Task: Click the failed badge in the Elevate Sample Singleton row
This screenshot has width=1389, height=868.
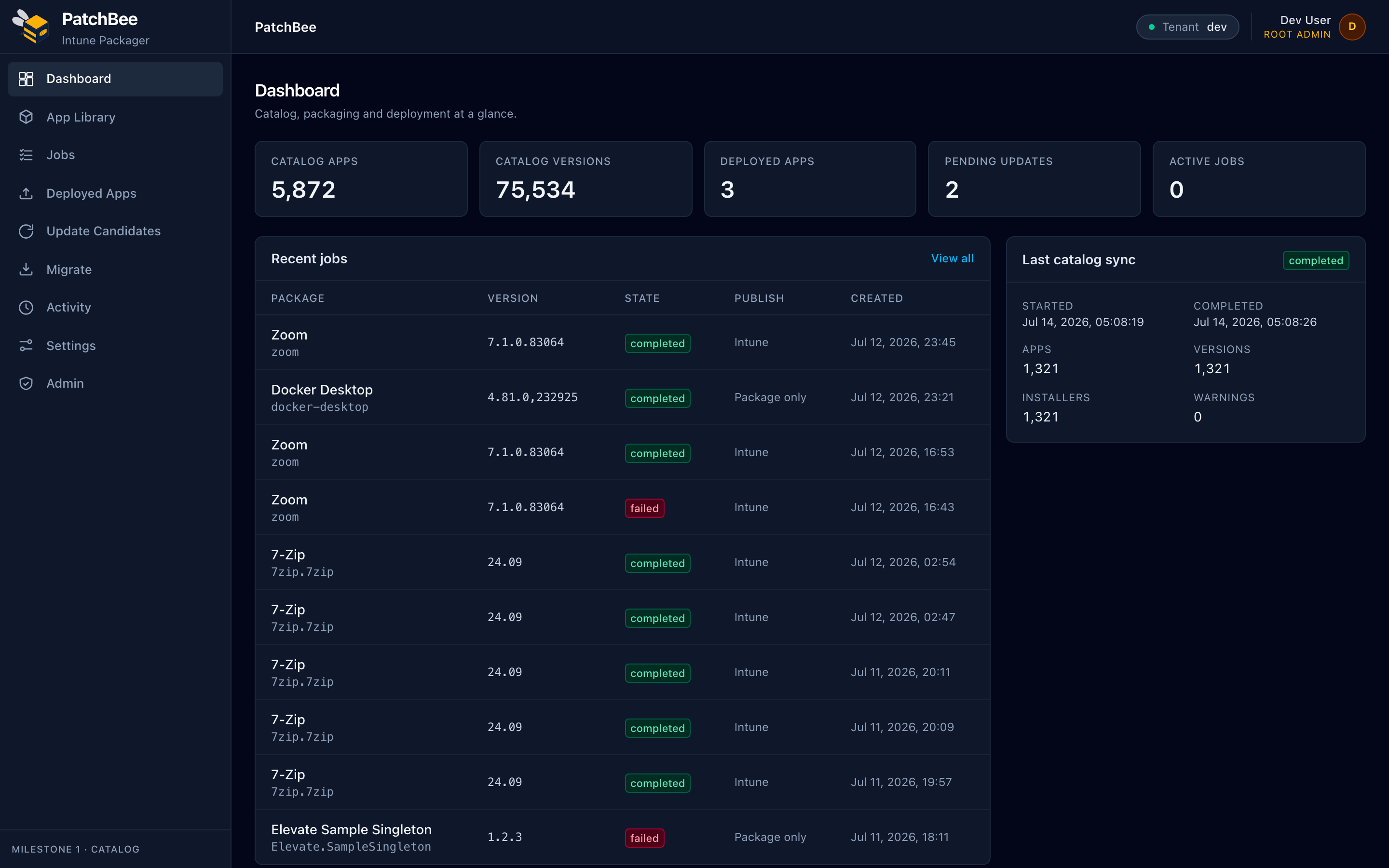Action: [644, 838]
